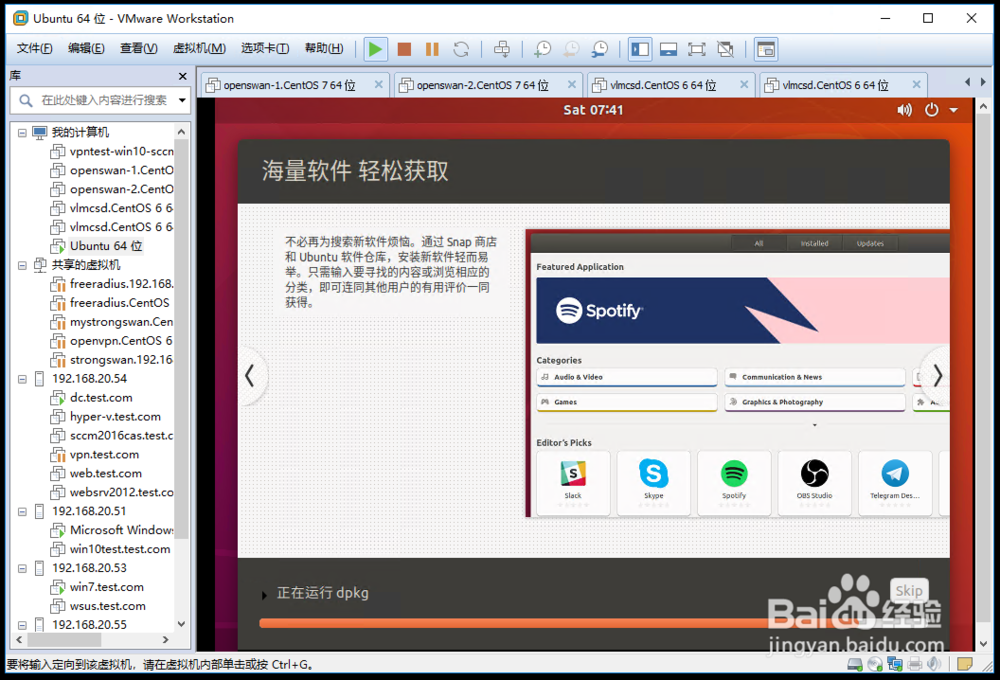Click the Skip button in installer
This screenshot has height=680, width=1000.
click(909, 591)
